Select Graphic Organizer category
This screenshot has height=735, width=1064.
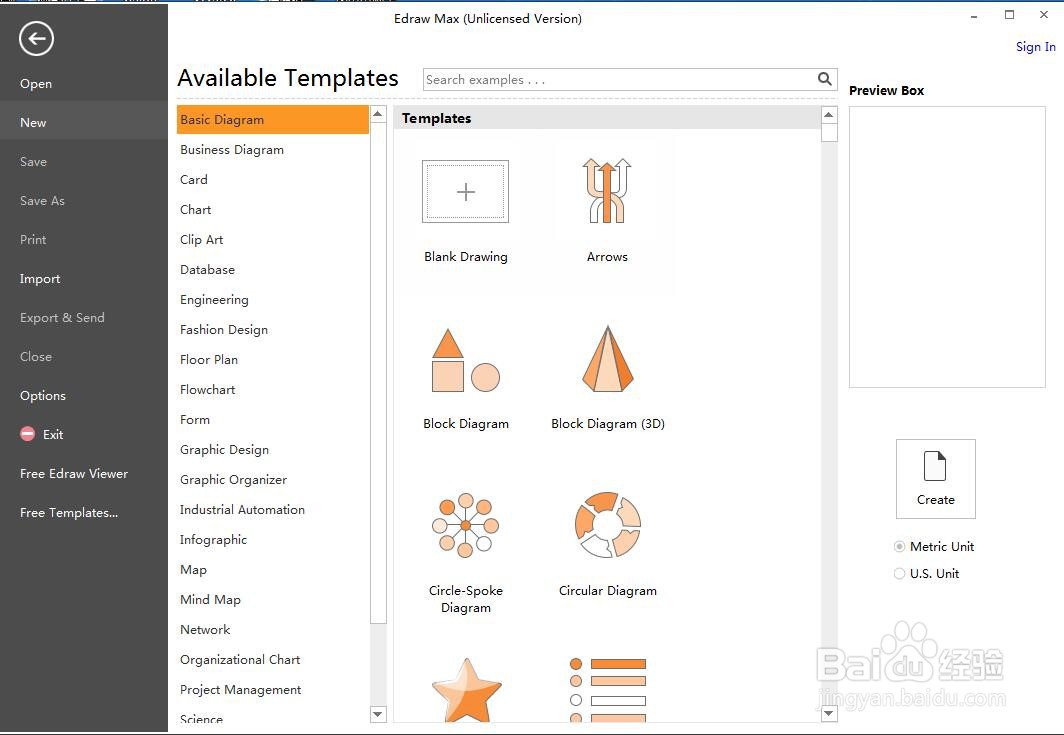[273, 480]
